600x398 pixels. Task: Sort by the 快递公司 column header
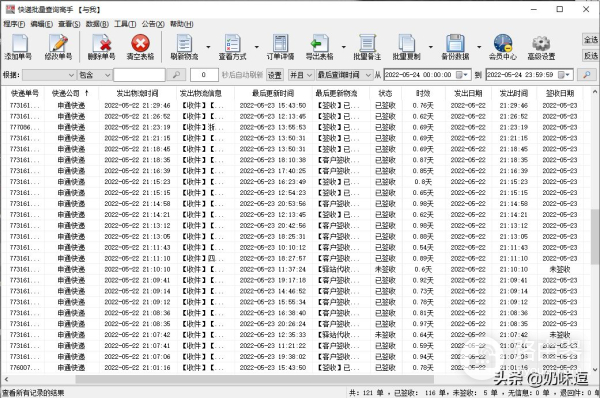[x=71, y=93]
